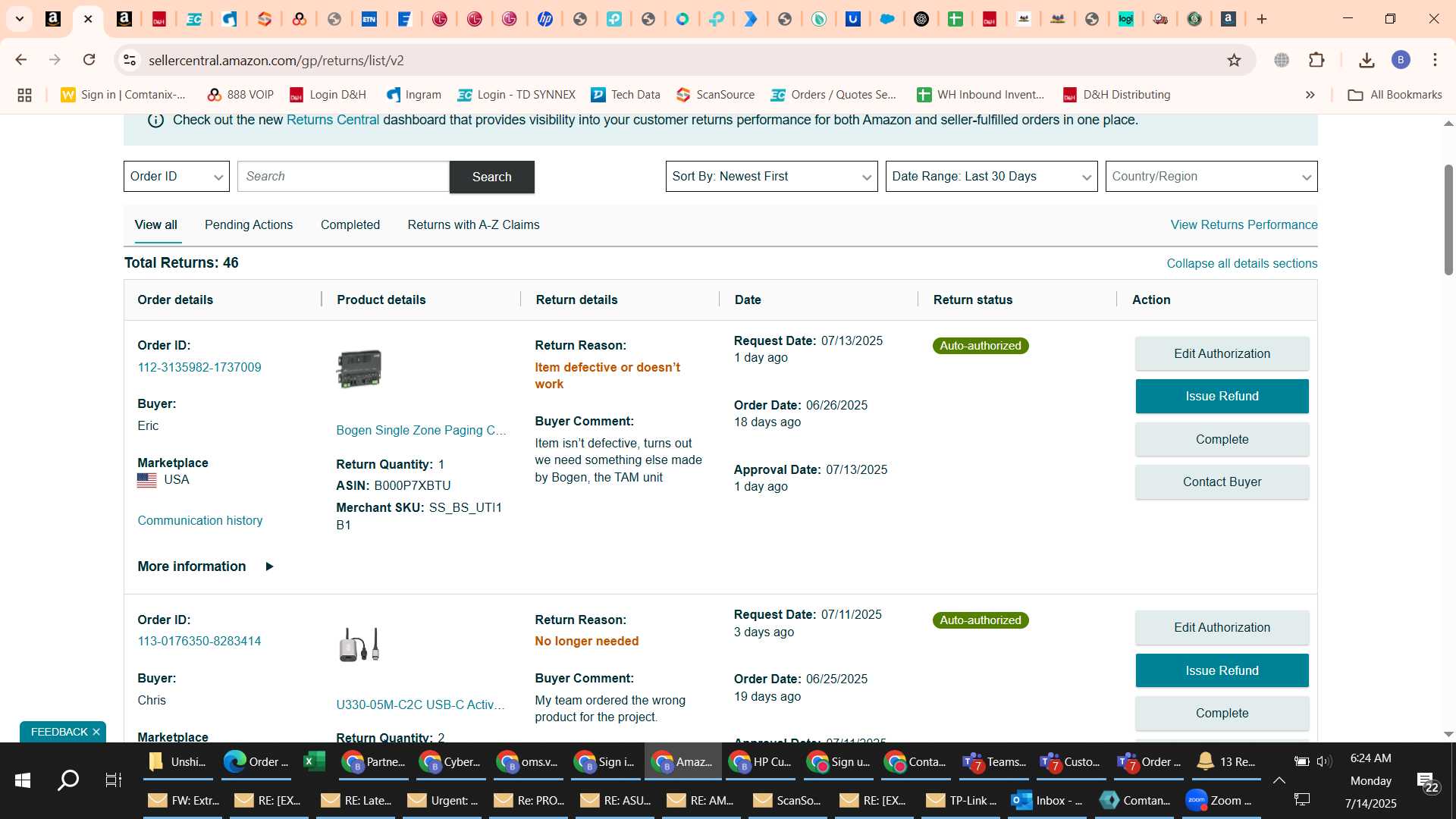Issue Refund for Eric's return
This screenshot has height=819, width=1456.
(1222, 397)
